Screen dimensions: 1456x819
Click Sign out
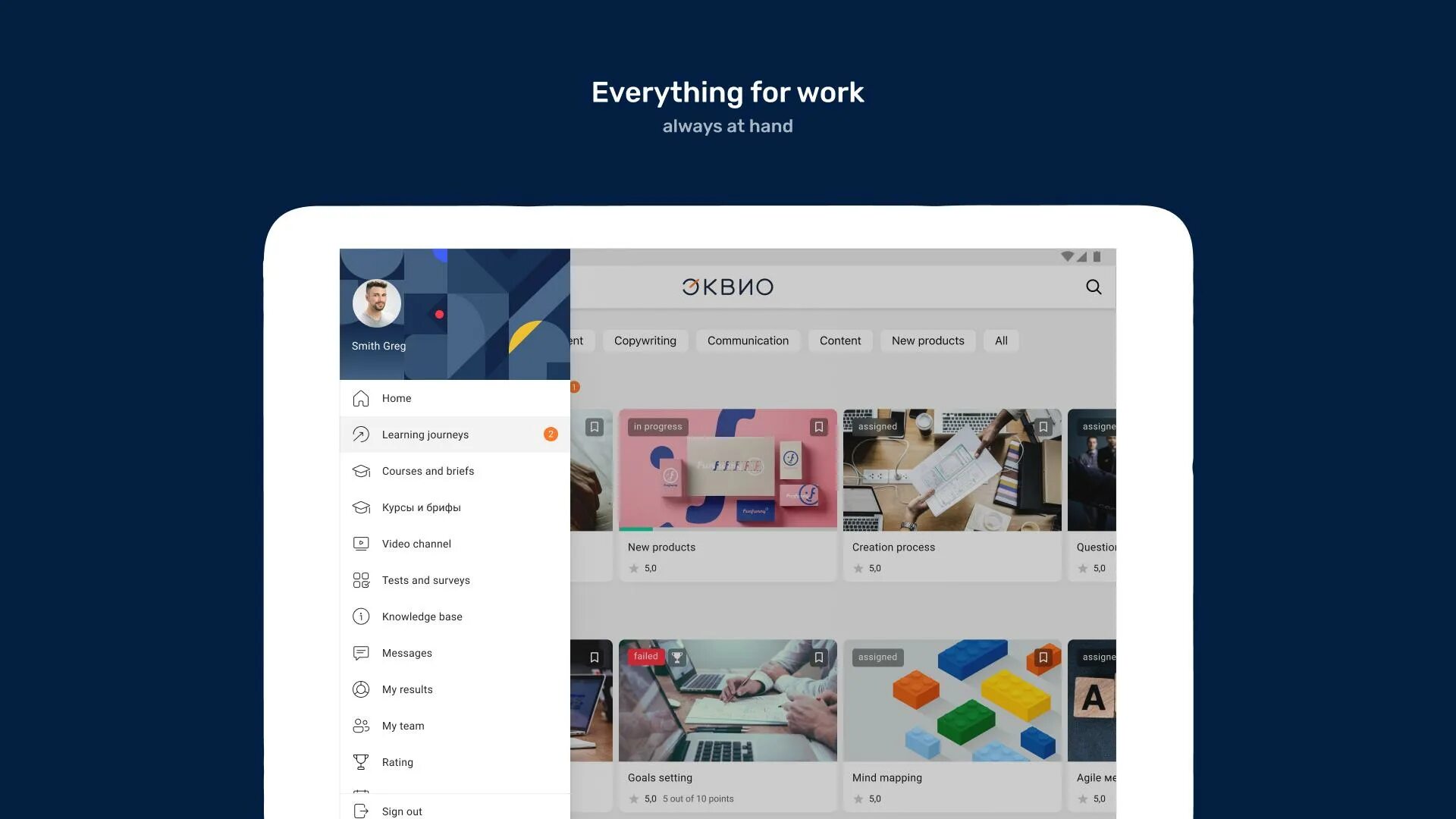[x=455, y=808]
